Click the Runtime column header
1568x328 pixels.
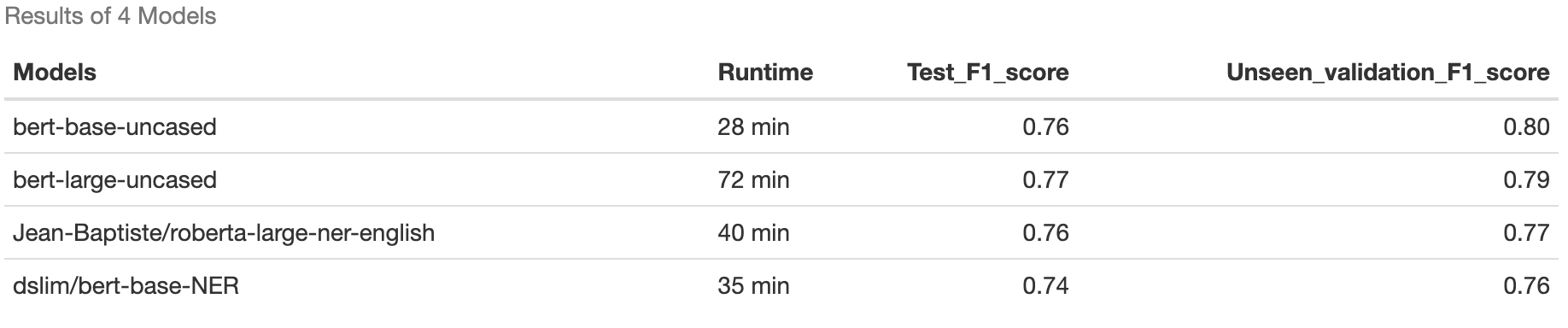765,73
